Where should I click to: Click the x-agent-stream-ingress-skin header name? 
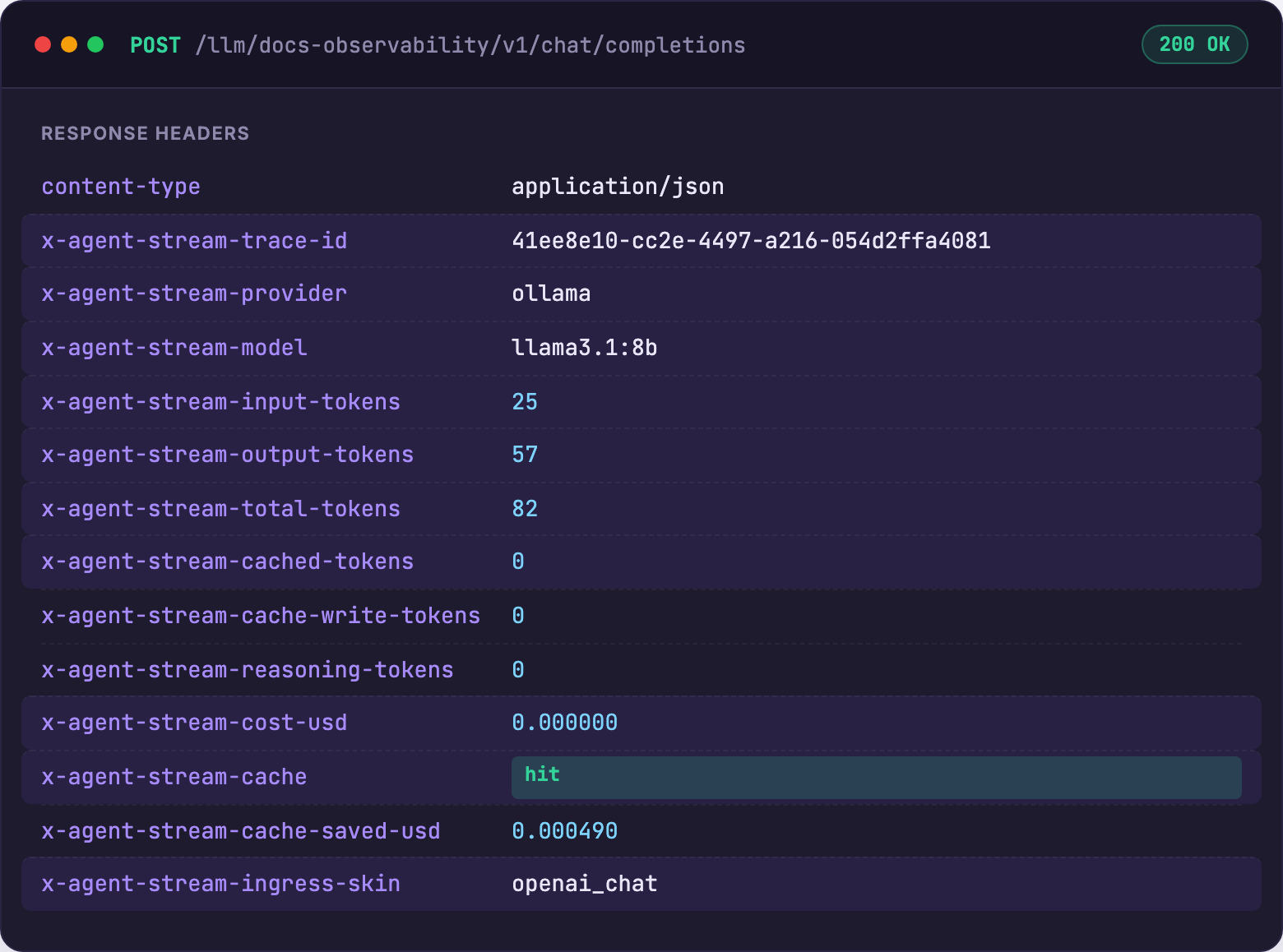[x=220, y=884]
